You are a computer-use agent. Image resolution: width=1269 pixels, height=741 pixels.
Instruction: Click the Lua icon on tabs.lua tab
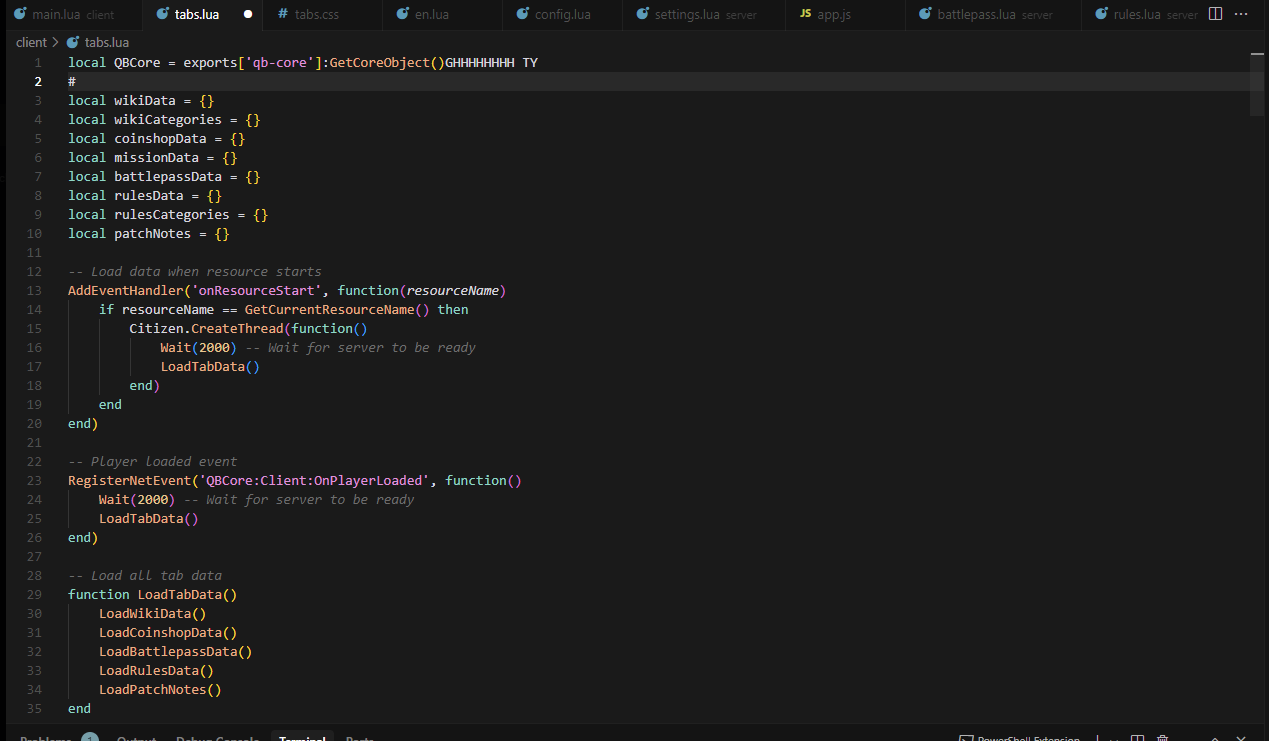[162, 14]
